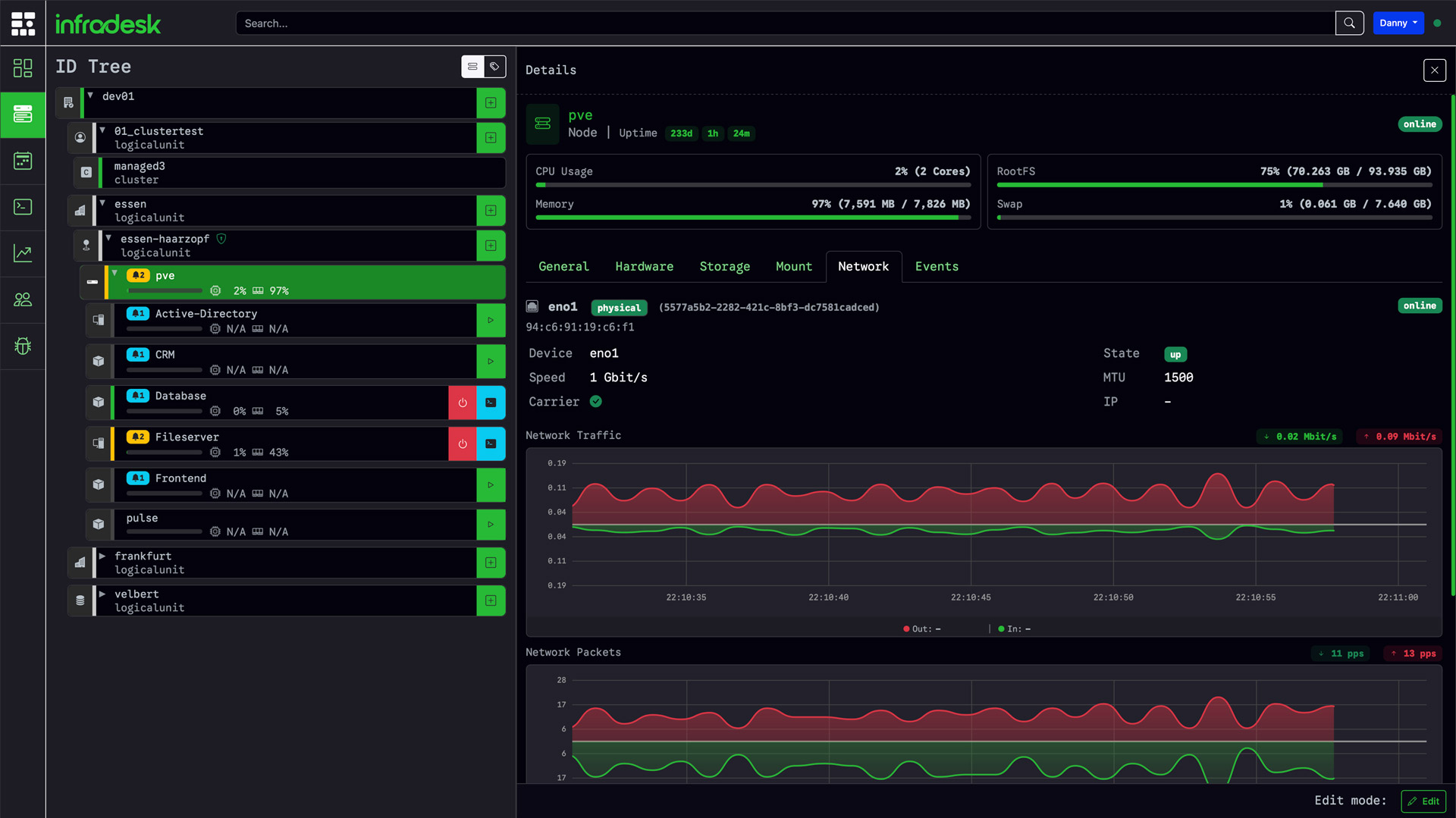1456x818 pixels.
Task: Click the add button on 01_clustertest row
Action: click(491, 138)
